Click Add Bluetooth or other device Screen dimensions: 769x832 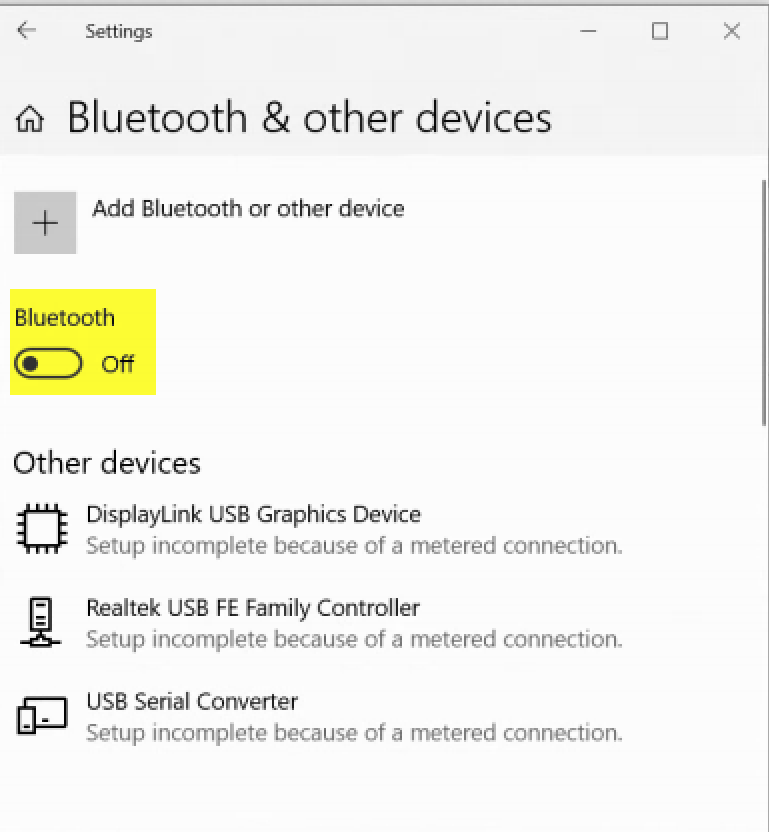(248, 209)
